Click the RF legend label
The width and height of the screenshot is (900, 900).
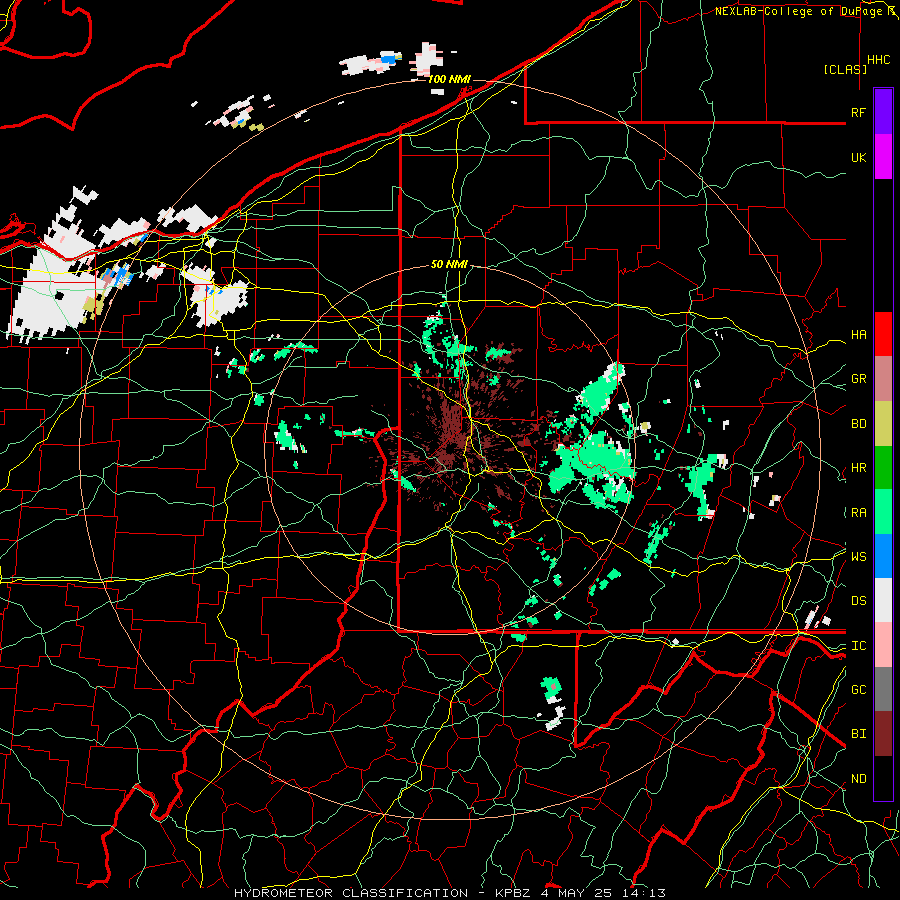858,112
